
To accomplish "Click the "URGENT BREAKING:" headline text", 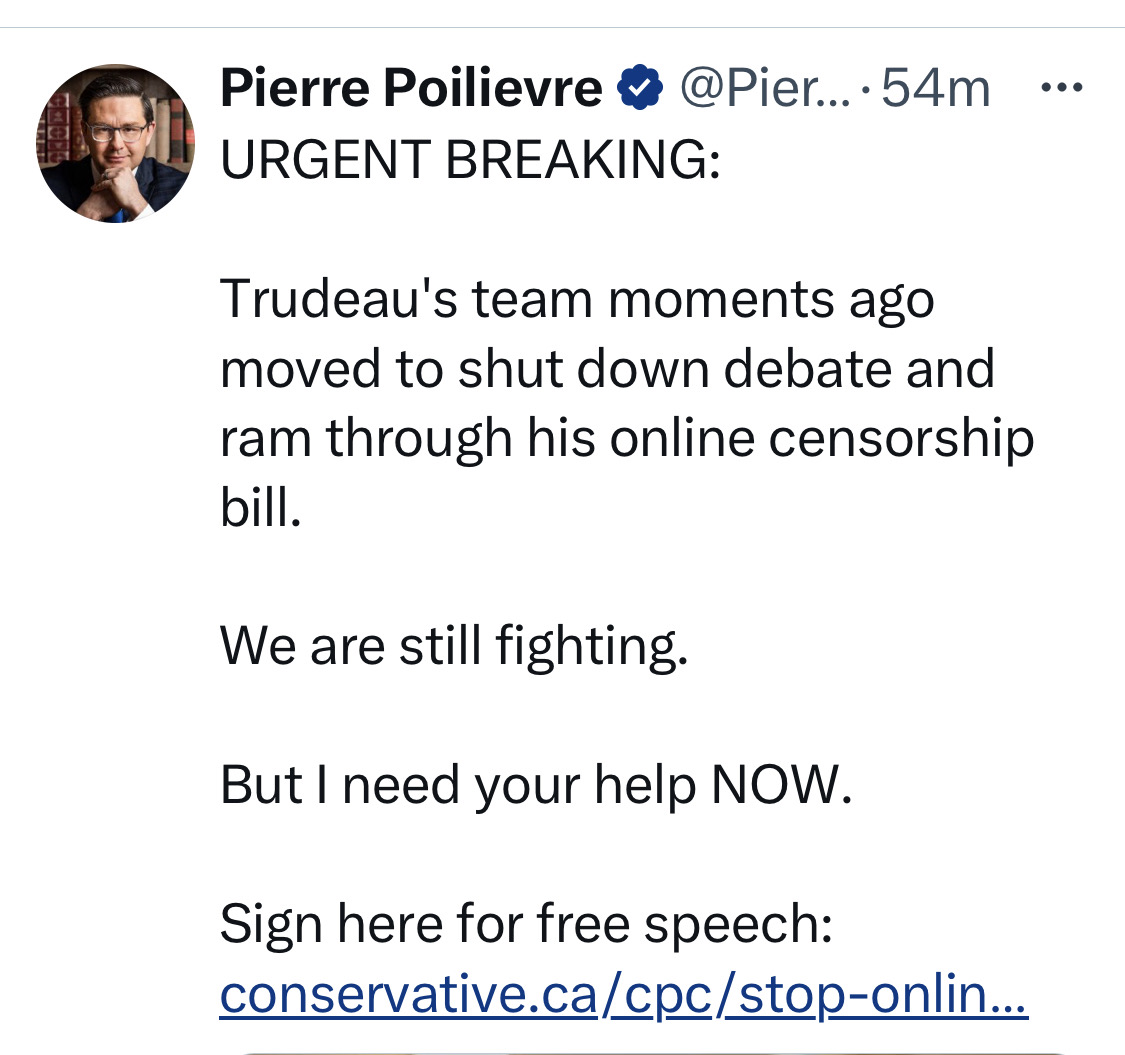I will point(471,159).
